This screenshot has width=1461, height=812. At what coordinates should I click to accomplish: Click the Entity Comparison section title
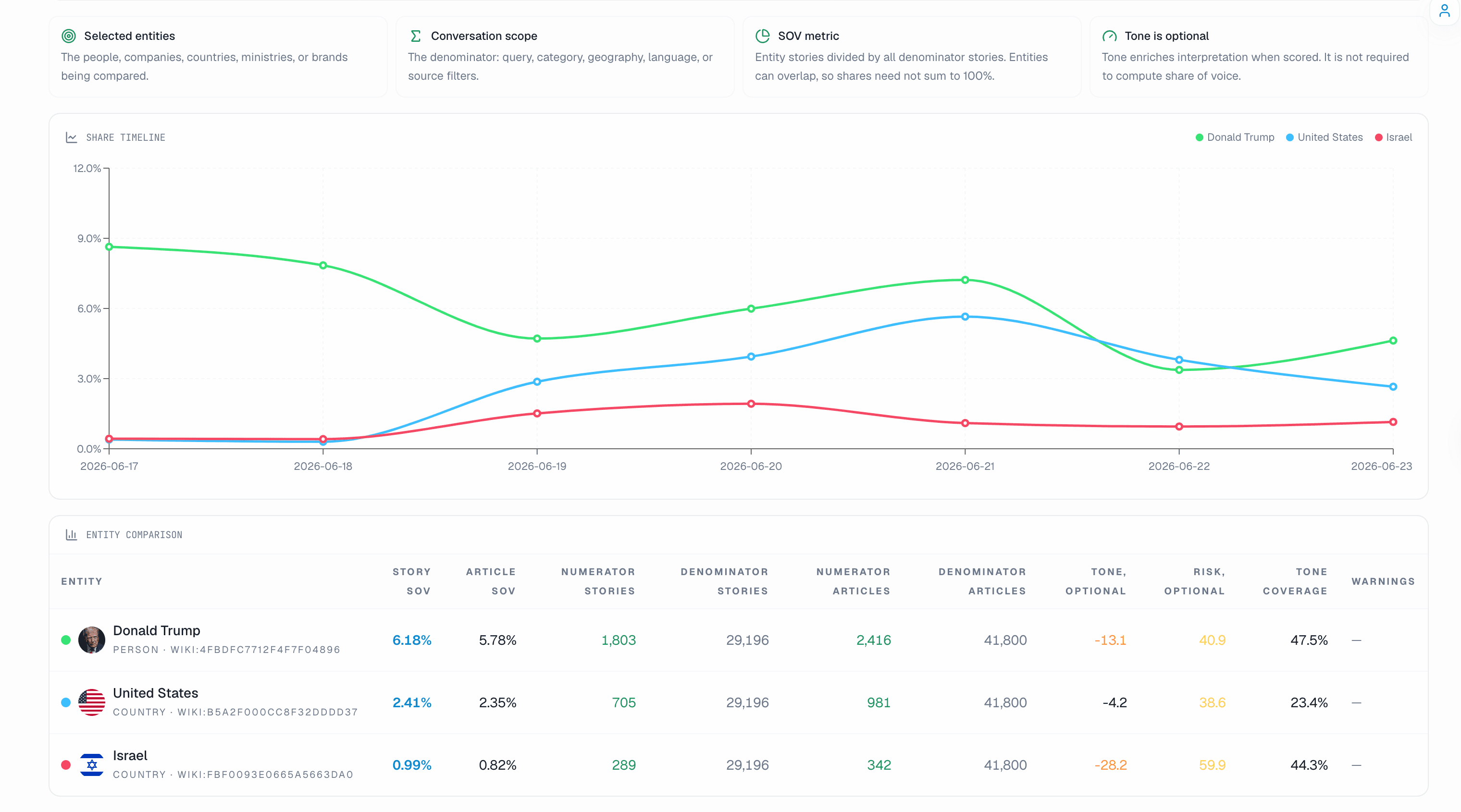pyautogui.click(x=134, y=535)
